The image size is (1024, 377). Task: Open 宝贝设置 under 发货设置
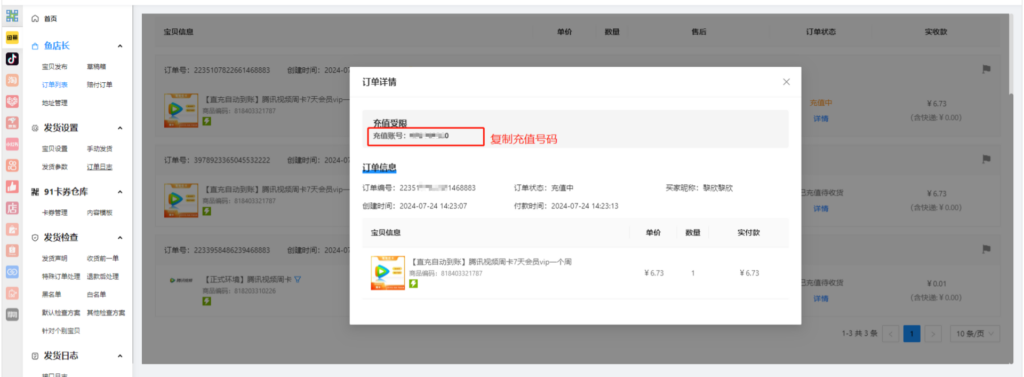click(54, 149)
